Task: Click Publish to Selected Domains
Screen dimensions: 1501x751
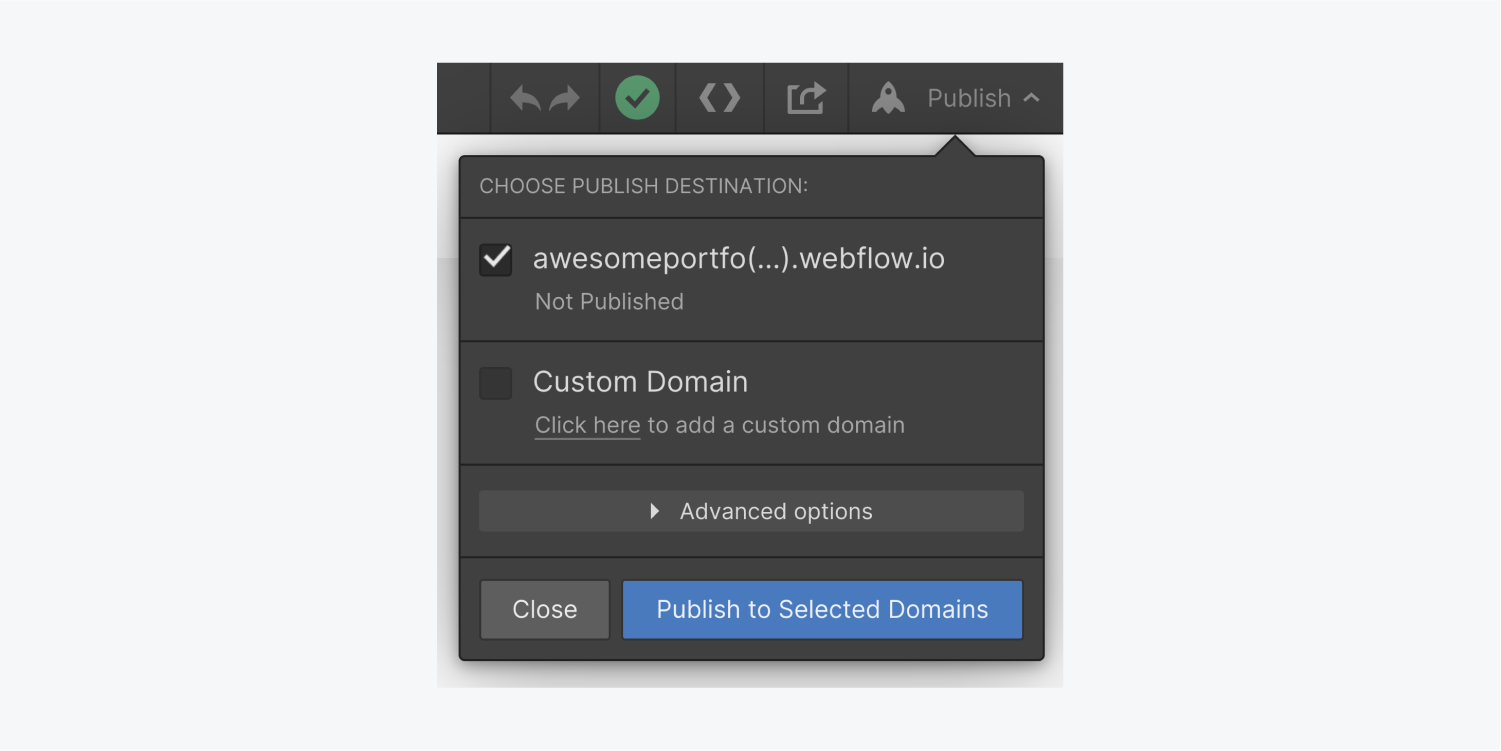Action: (x=821, y=609)
